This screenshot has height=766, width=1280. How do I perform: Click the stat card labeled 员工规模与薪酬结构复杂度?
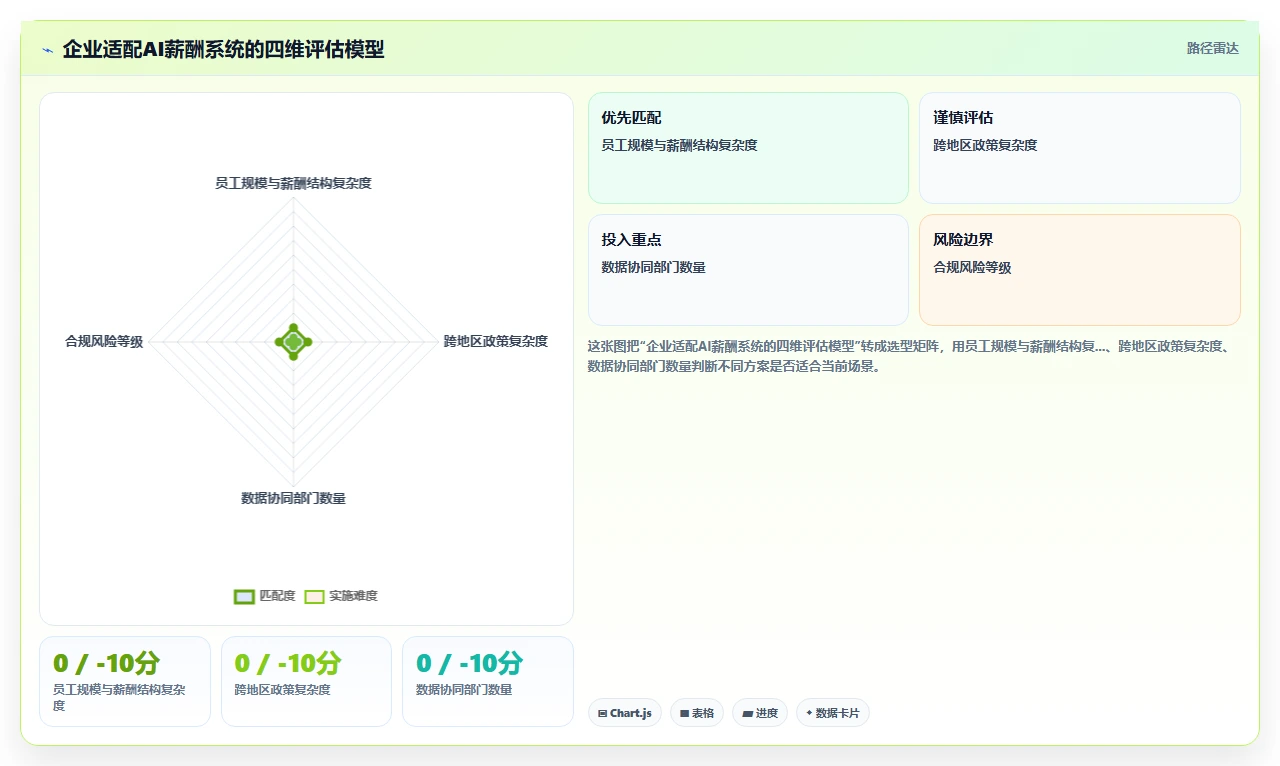125,681
